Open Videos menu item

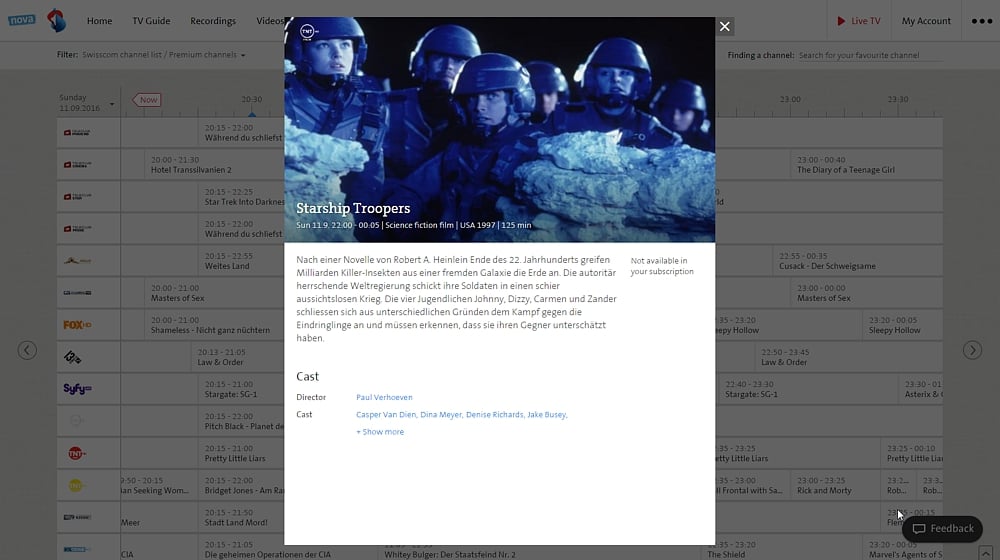270,21
